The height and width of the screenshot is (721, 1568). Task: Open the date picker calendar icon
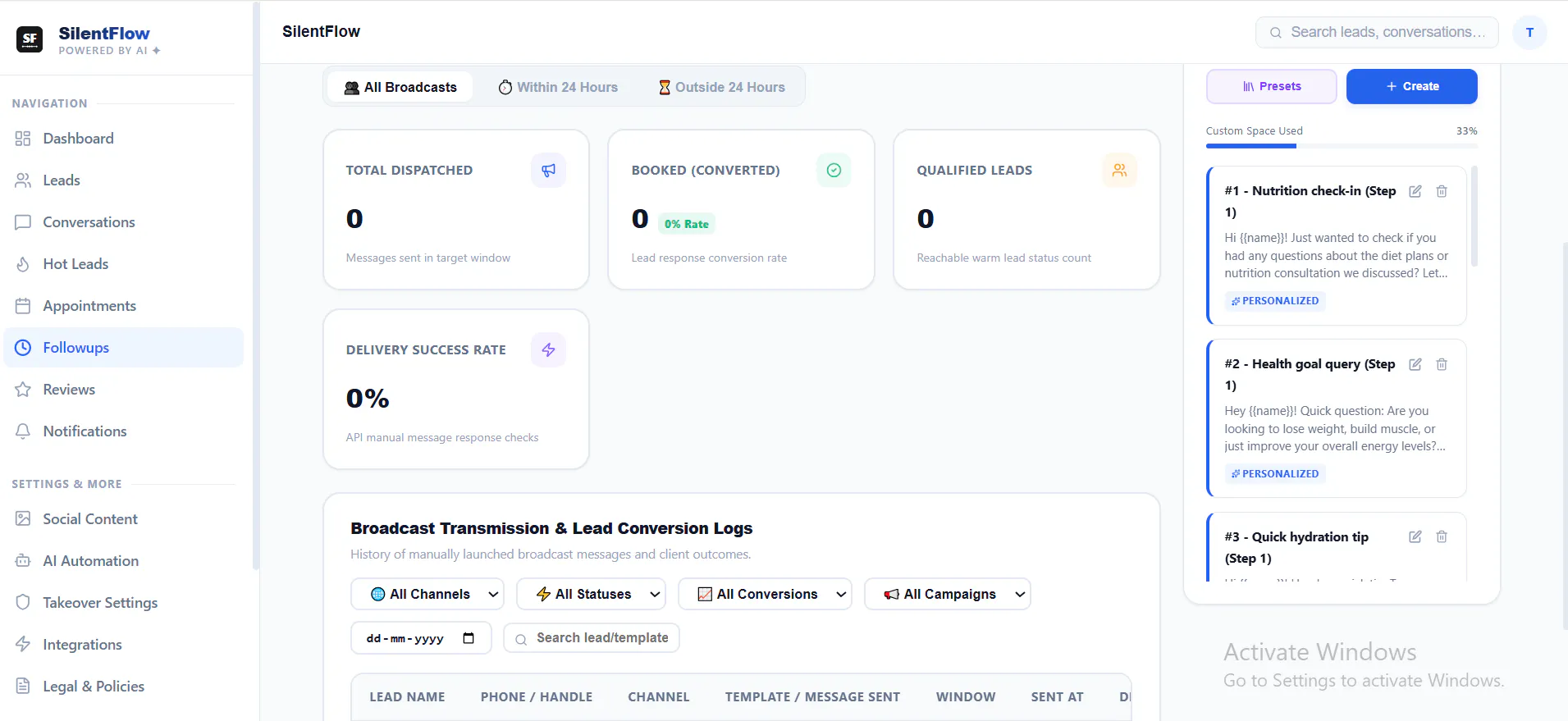click(469, 638)
